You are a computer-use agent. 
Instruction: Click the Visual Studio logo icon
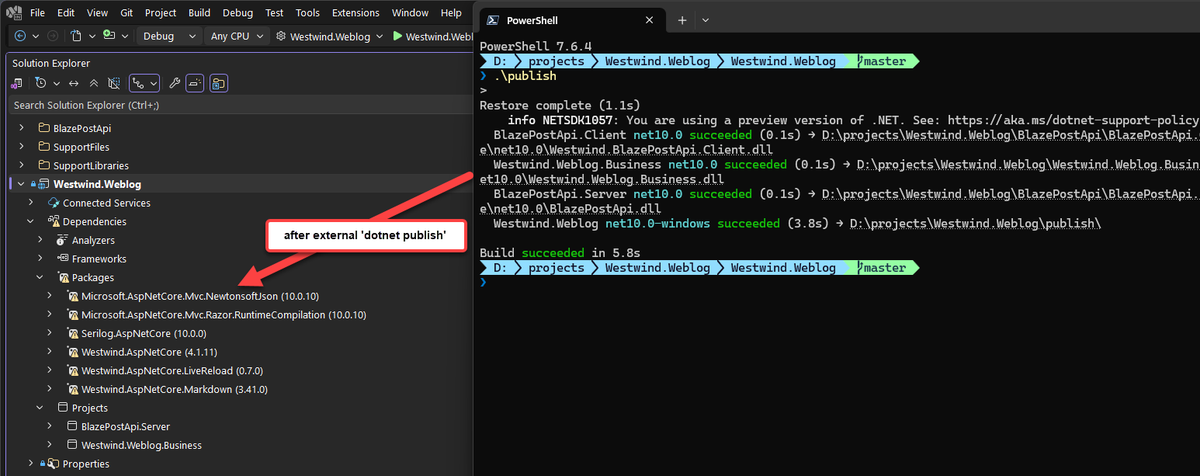click(x=14, y=14)
